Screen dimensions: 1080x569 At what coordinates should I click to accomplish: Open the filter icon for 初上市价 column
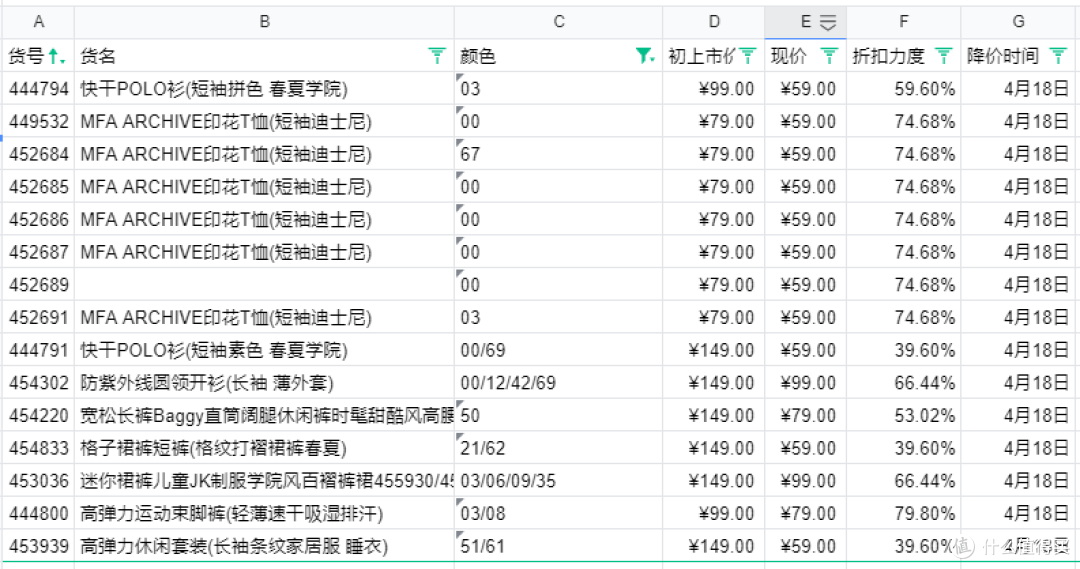(747, 56)
